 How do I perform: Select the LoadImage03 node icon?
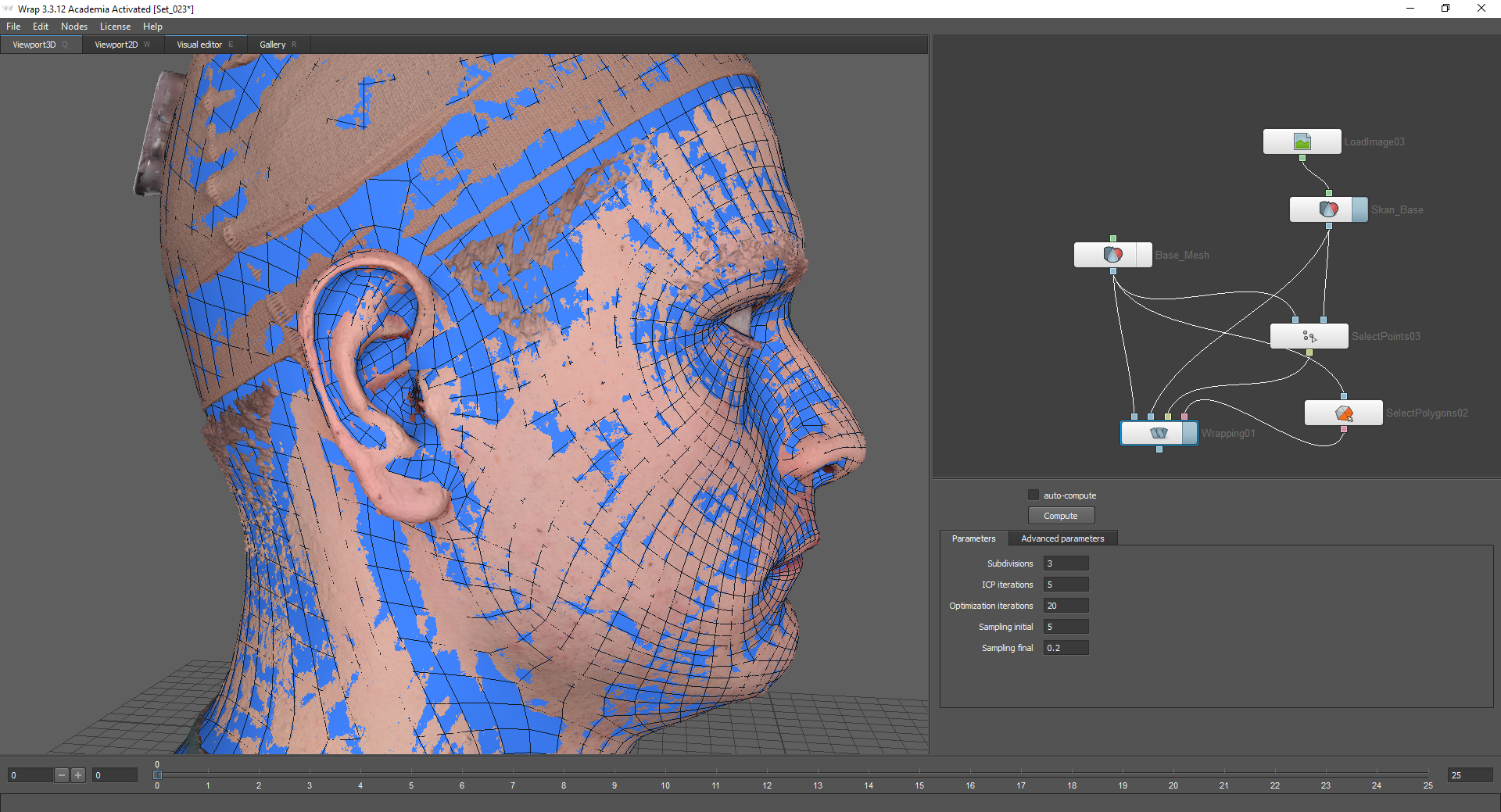tap(1302, 141)
